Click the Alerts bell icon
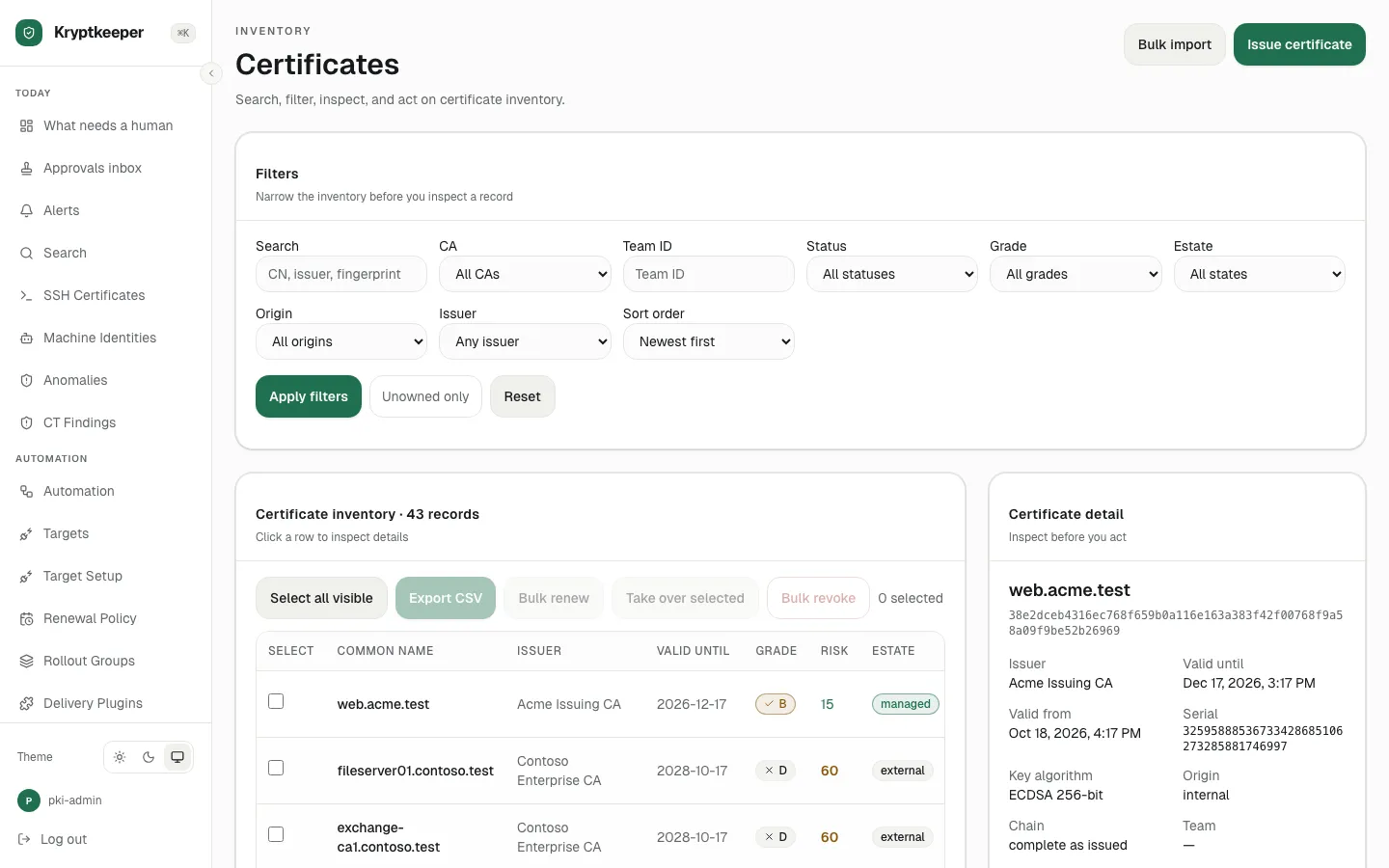This screenshot has width=1389, height=868. [x=26, y=210]
